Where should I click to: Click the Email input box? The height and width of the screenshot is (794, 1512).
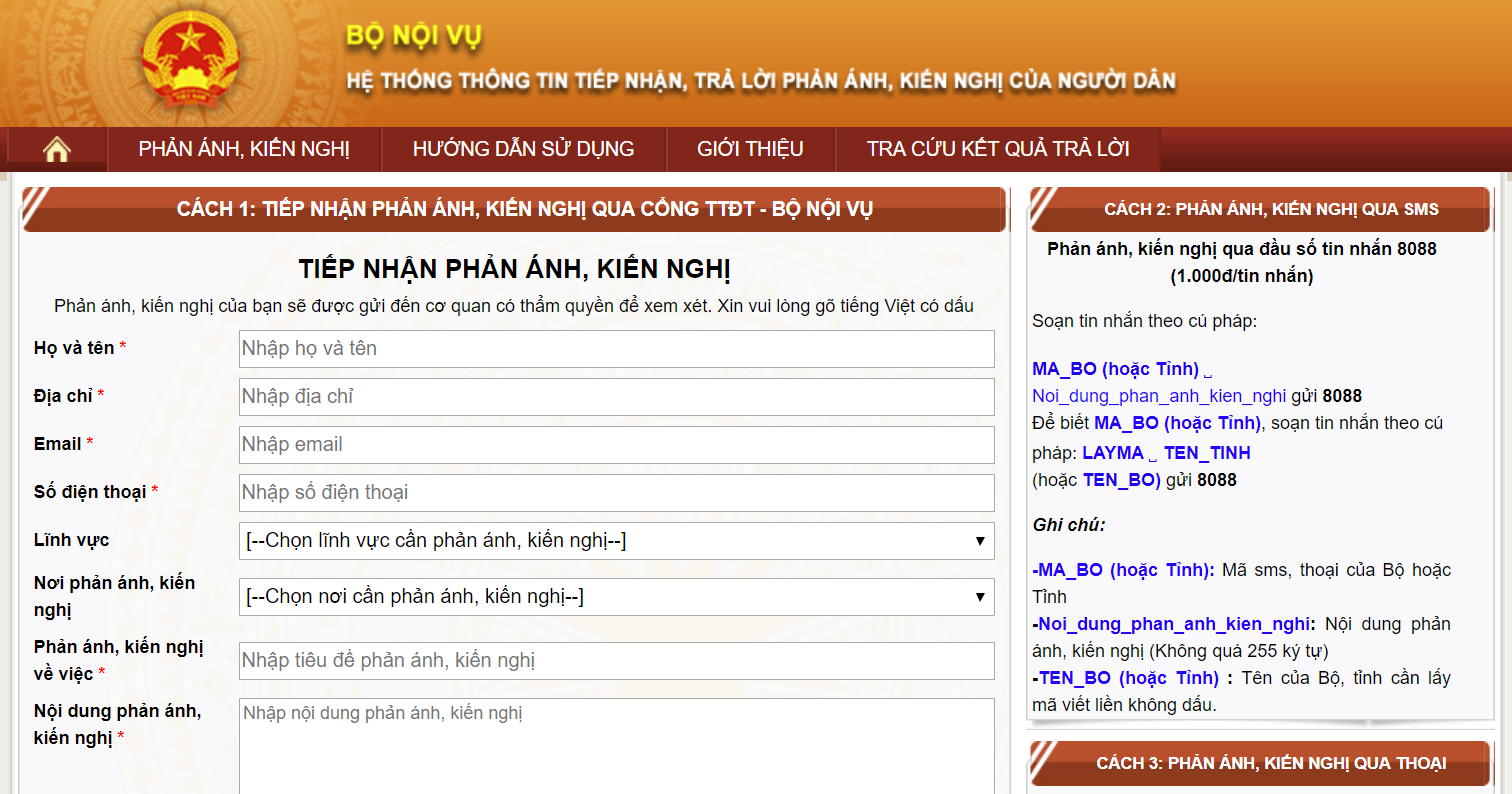click(x=616, y=445)
